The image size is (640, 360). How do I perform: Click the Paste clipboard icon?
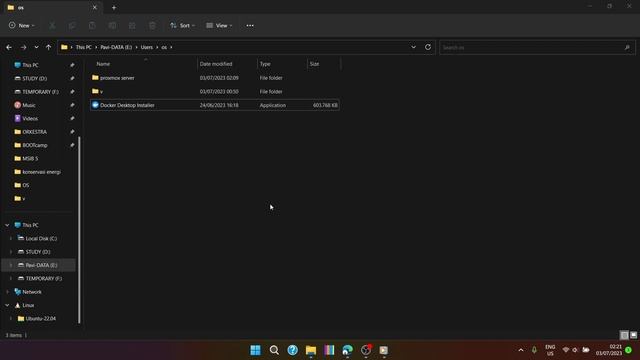coord(92,25)
